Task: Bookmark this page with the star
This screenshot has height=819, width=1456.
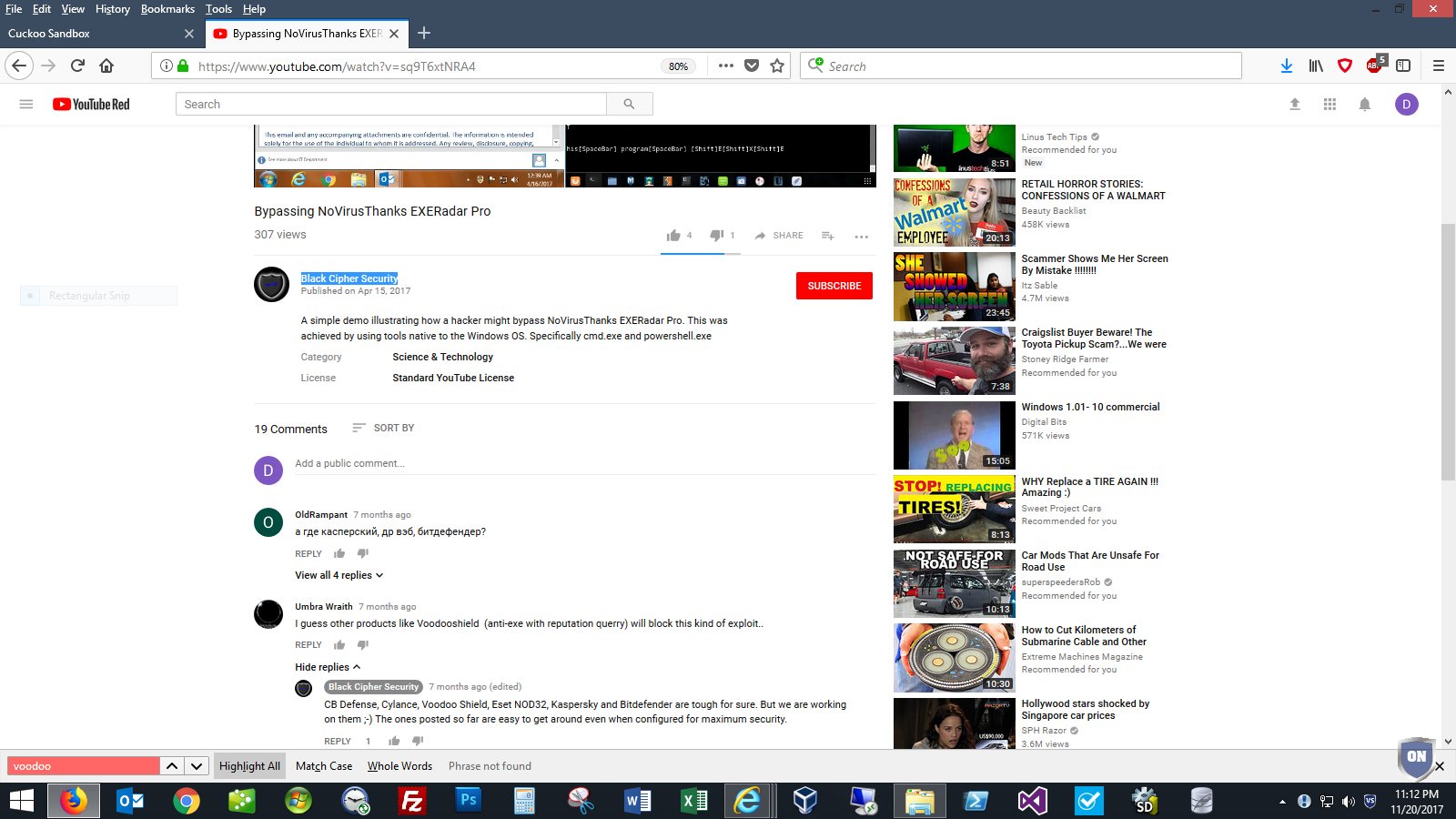Action: (777, 66)
